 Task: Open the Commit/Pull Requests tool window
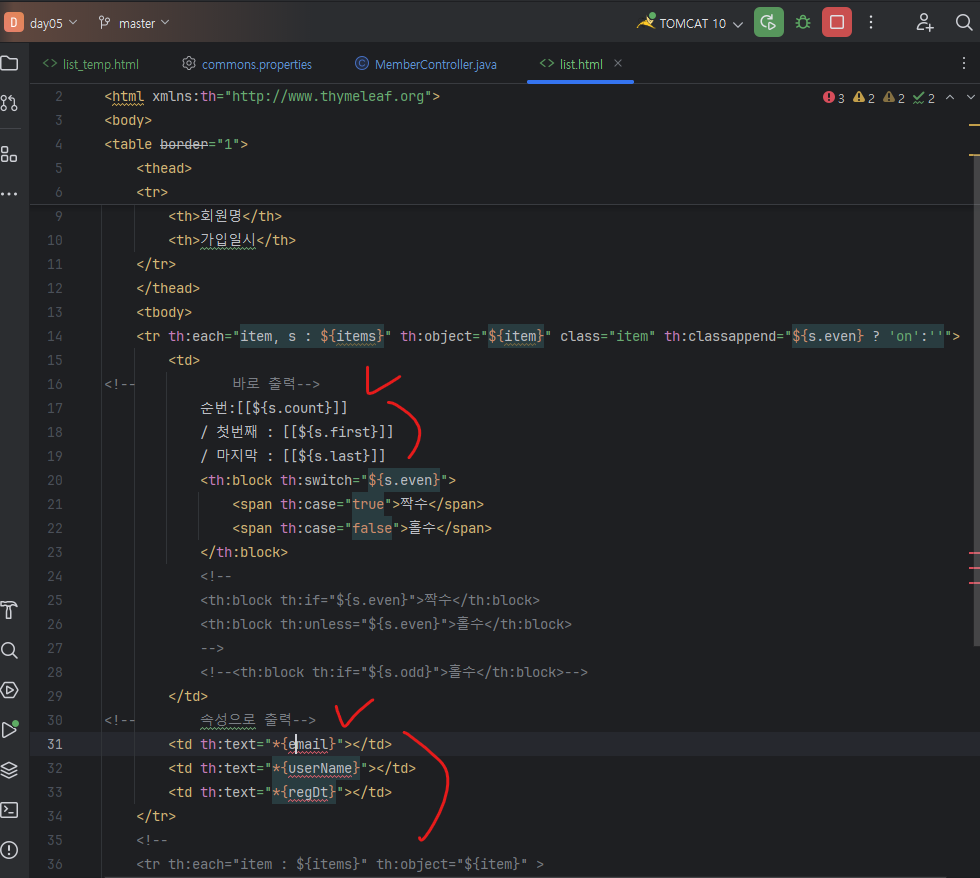[x=9, y=102]
